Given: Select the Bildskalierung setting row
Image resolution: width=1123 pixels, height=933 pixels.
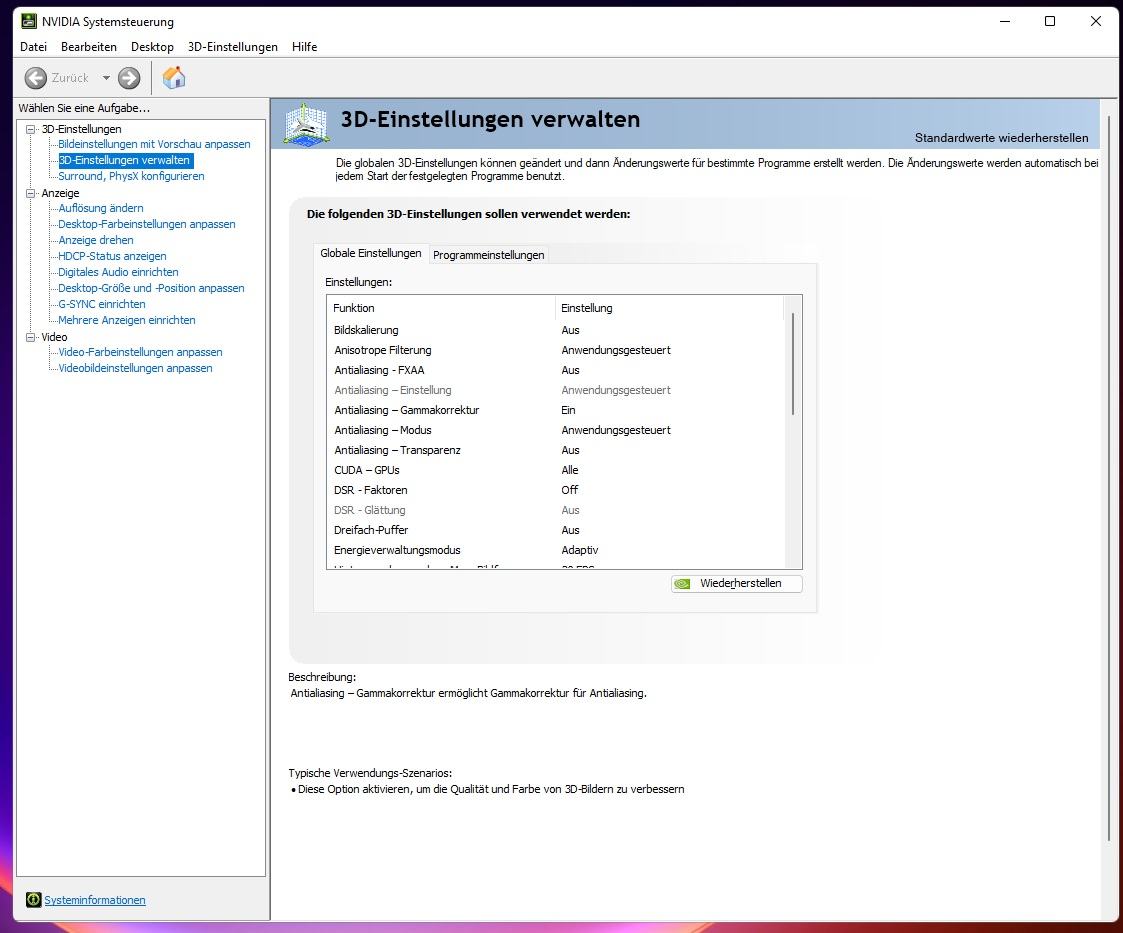Looking at the screenshot, I should (x=556, y=330).
